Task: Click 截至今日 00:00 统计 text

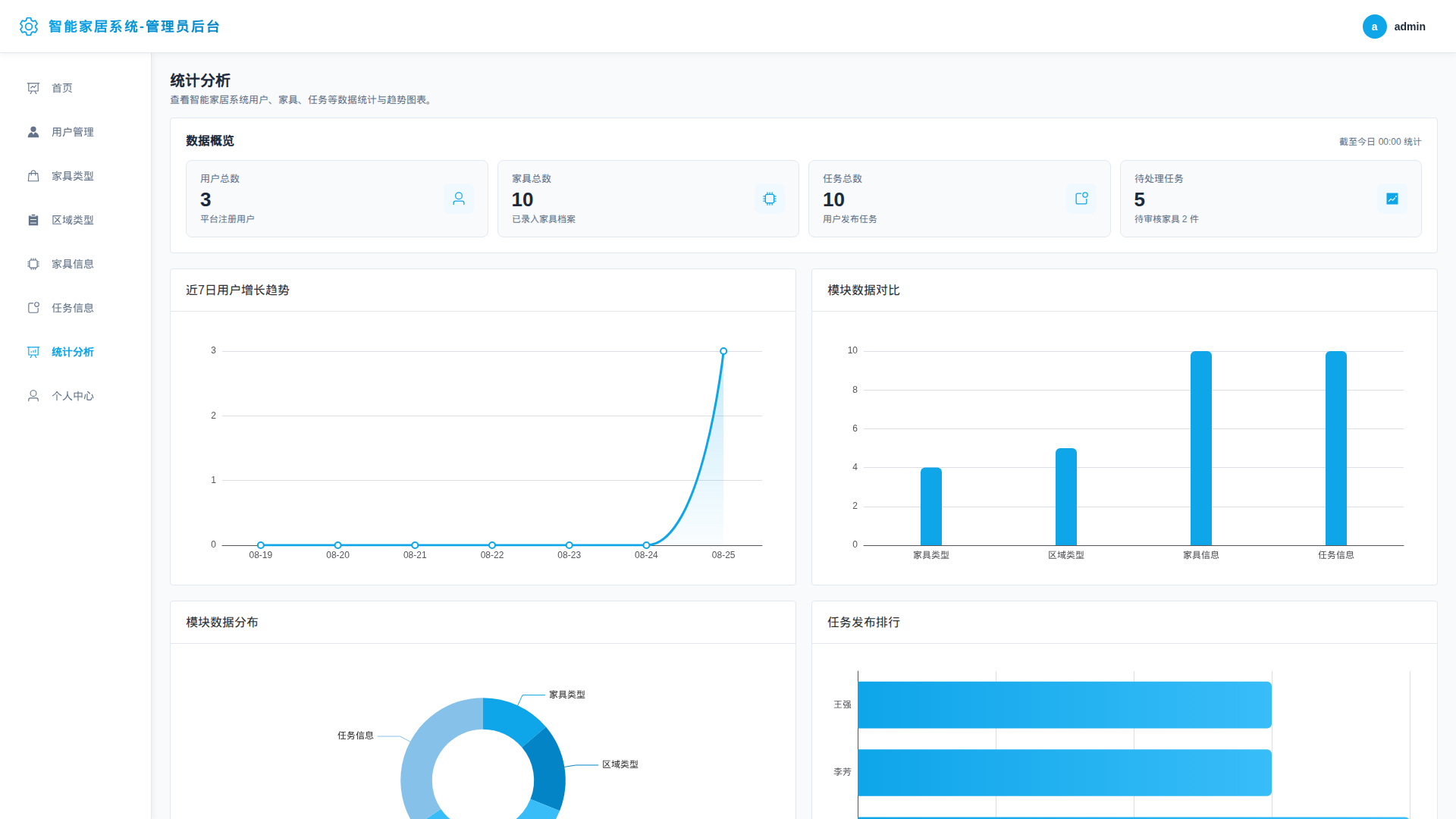Action: tap(1380, 142)
